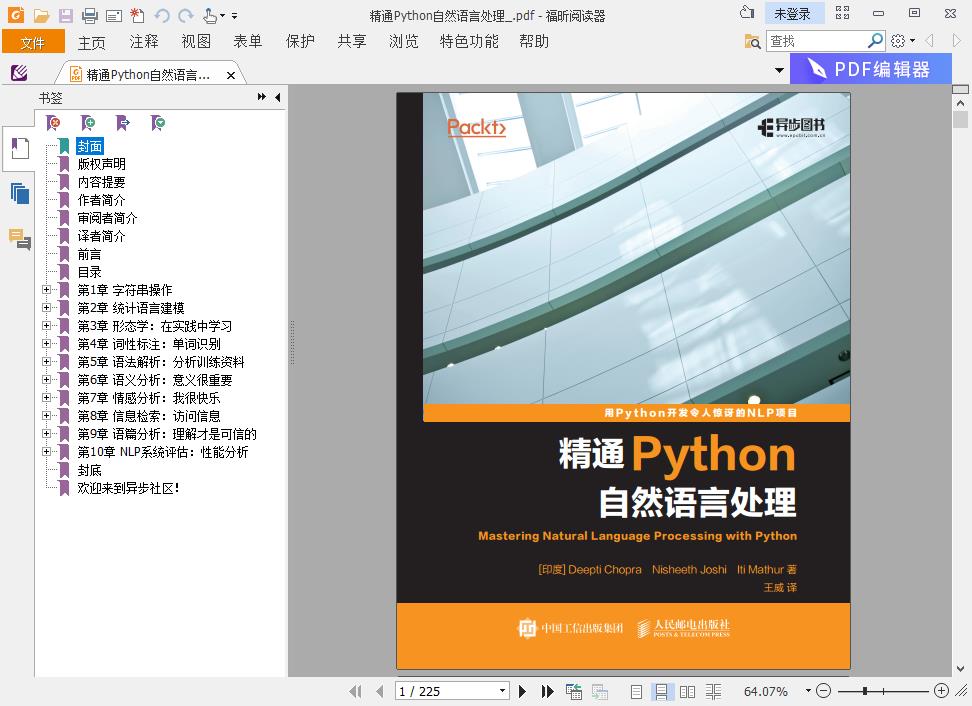Switch to the 注释 ribbon tab
Image resolution: width=972 pixels, height=706 pixels.
coord(144,42)
